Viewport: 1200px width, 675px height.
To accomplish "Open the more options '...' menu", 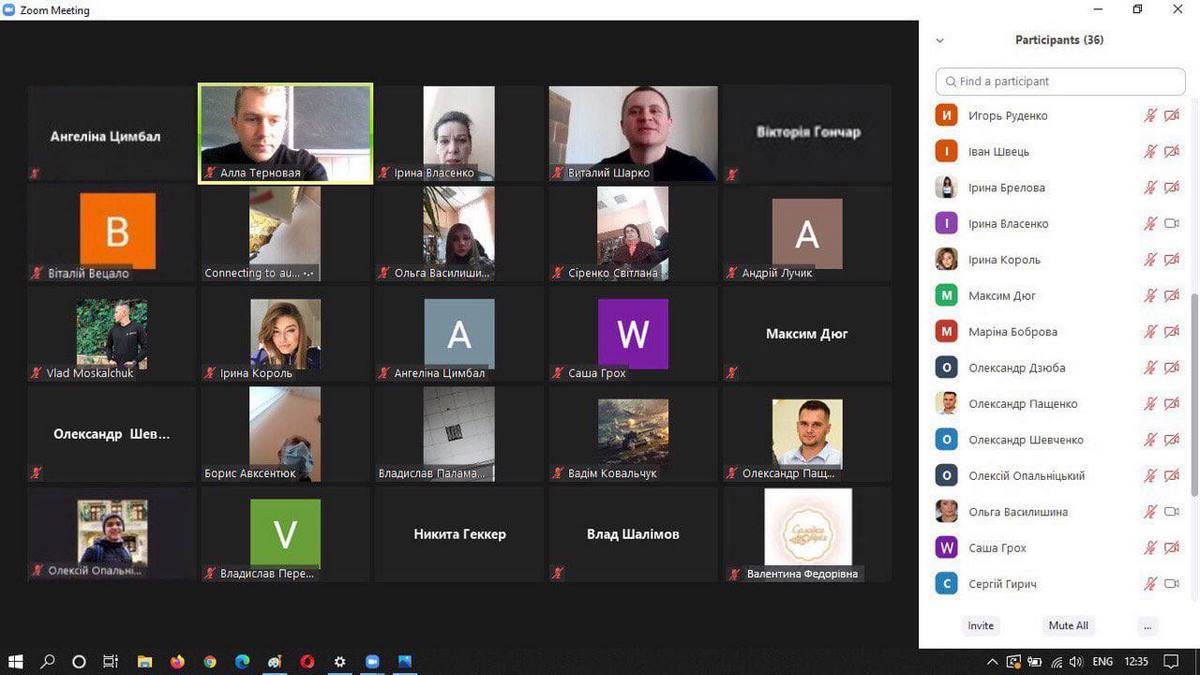I will click(1147, 626).
